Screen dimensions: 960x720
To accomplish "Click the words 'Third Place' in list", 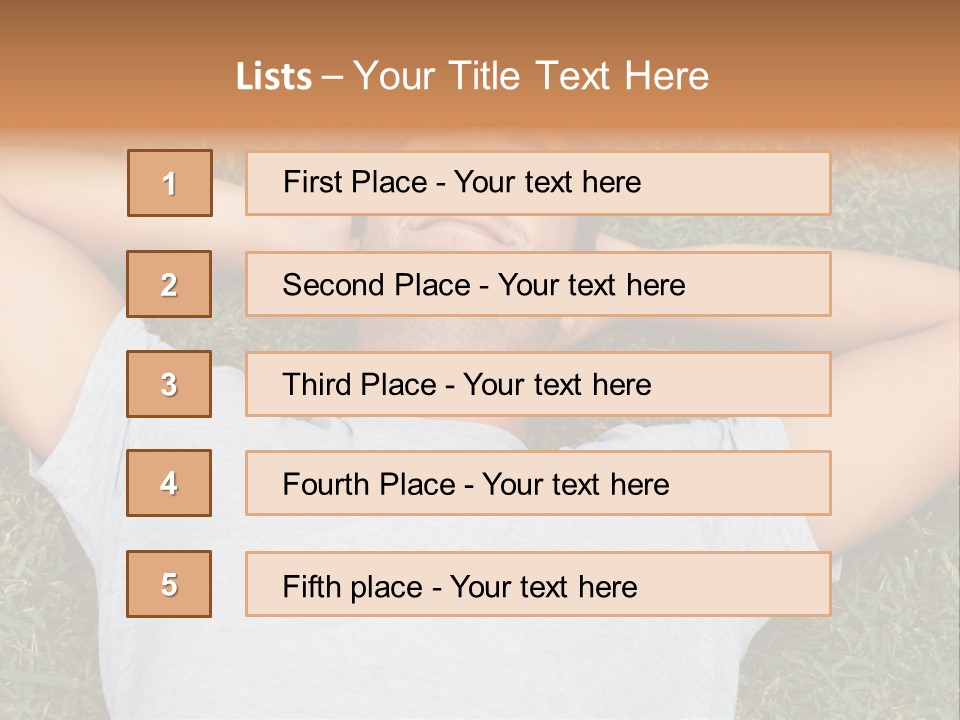I will click(359, 384).
